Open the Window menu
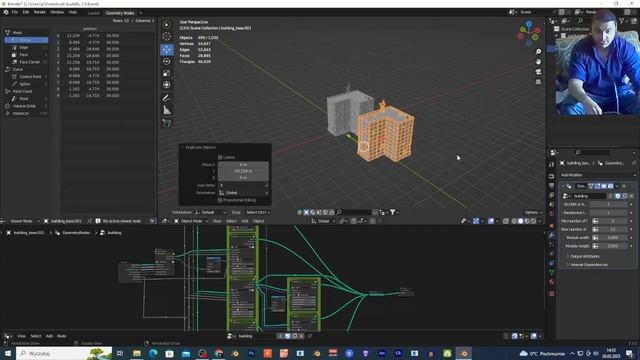 point(57,12)
